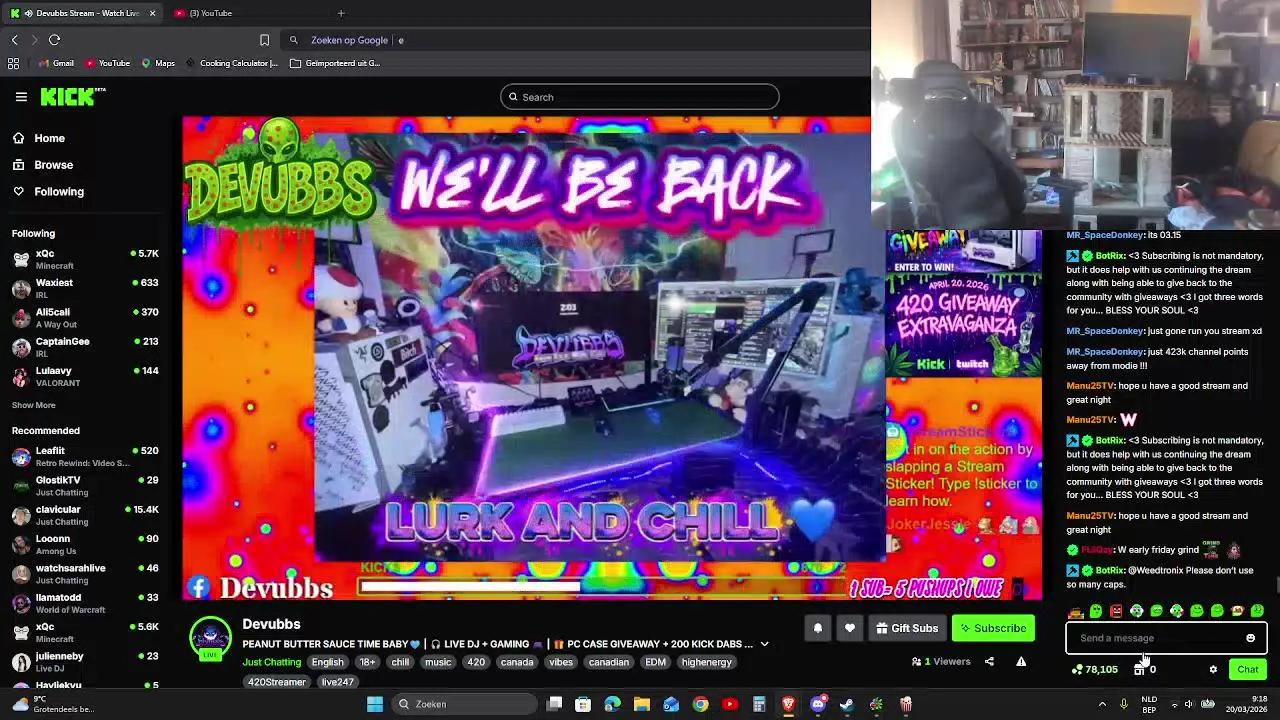Open the Cooking Calculator bookmark

point(231,63)
